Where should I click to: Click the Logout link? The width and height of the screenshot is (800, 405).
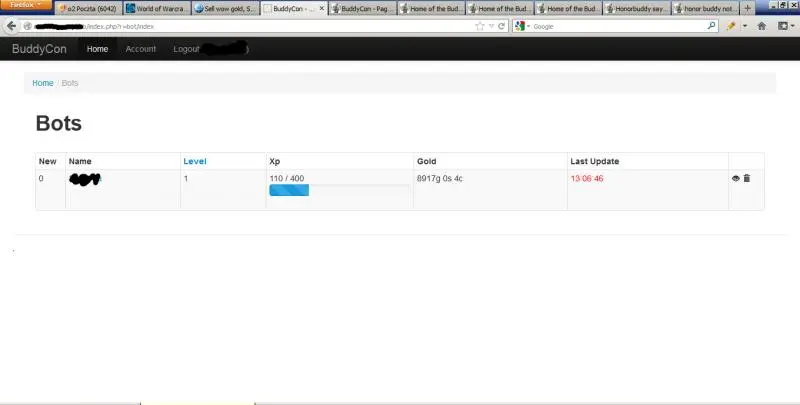(186, 48)
